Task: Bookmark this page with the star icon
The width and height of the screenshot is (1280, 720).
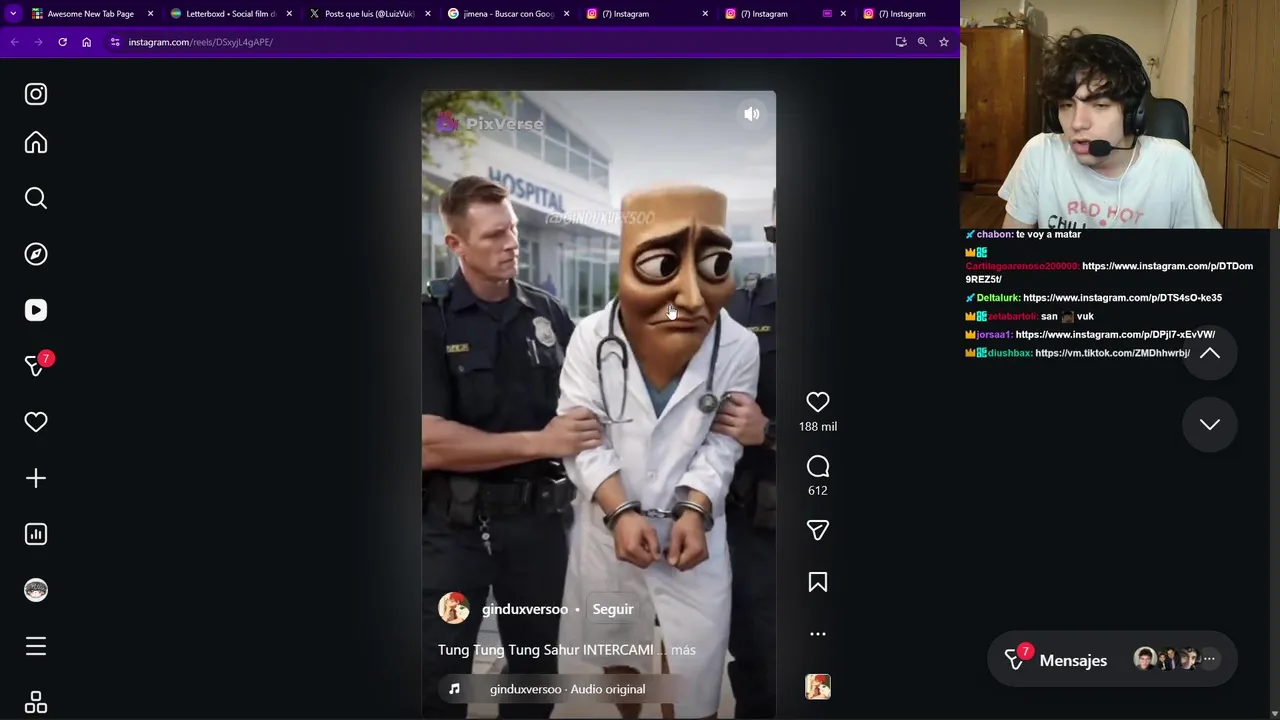Action: click(944, 42)
